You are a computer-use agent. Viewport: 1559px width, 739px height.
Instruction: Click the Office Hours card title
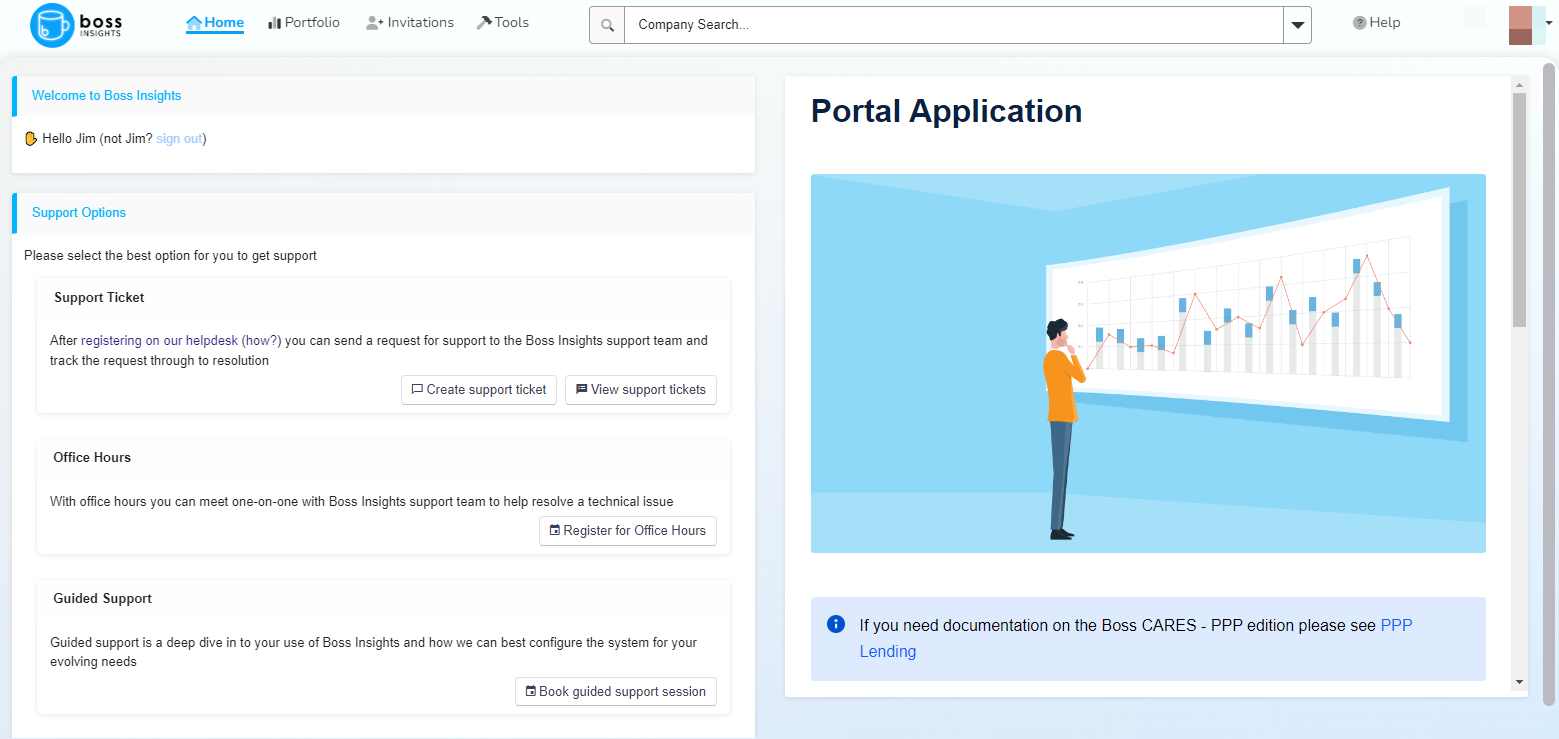click(x=92, y=458)
